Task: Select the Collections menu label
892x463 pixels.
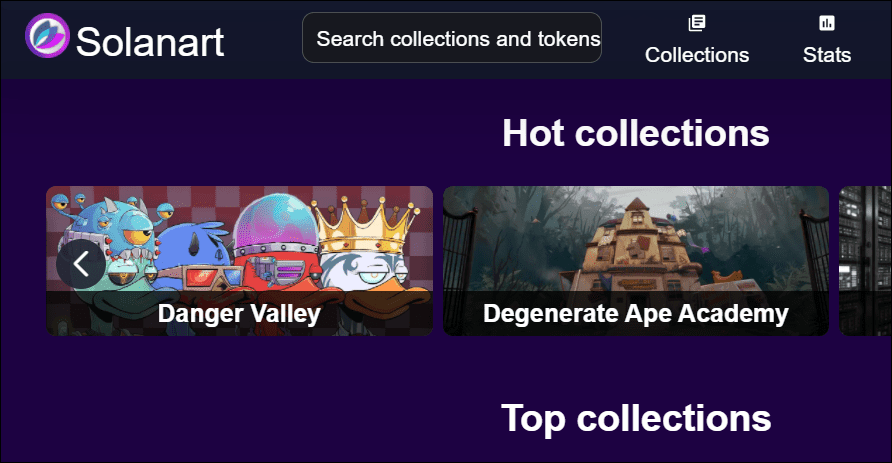Action: (x=697, y=55)
